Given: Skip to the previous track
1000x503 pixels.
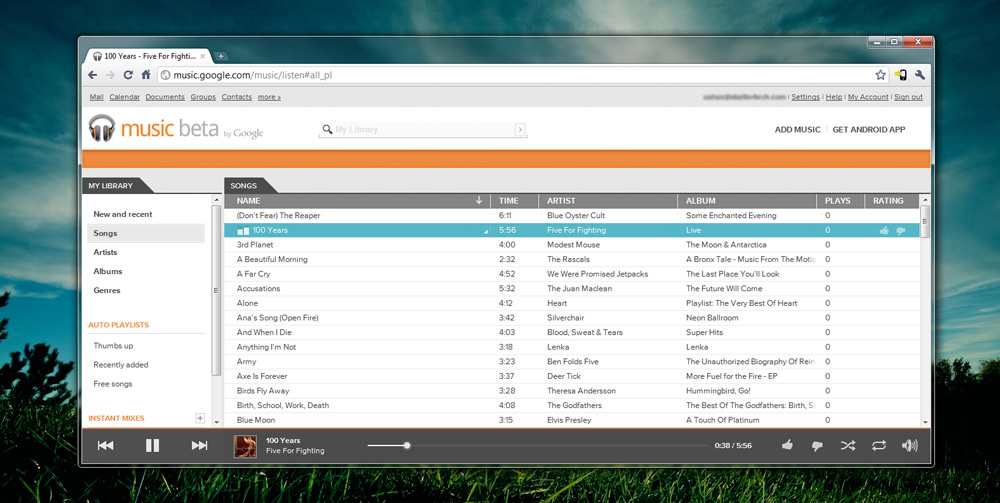Looking at the screenshot, I should click(105, 446).
